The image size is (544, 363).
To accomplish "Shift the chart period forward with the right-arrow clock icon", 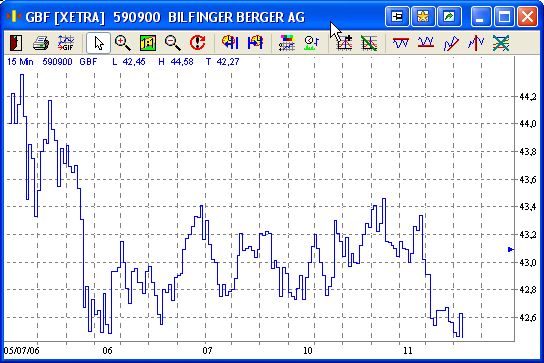I will tap(255, 42).
